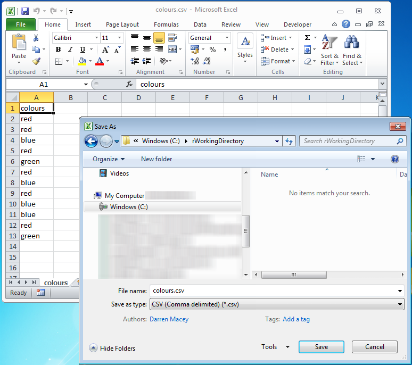Select the colours sheet tab
Screen dimensions: 412x365
[56, 283]
